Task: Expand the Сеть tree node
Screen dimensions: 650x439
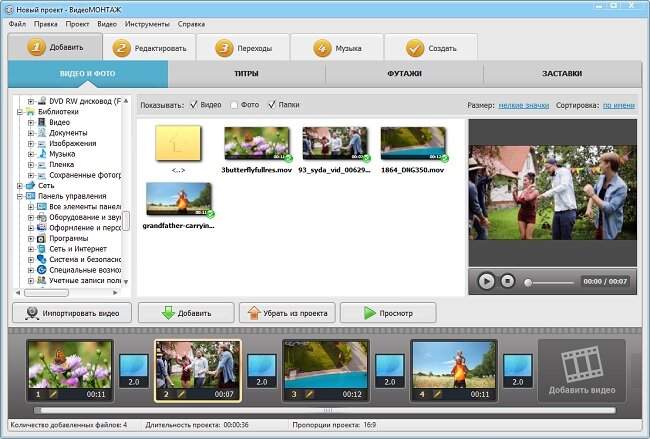Action: pos(19,186)
